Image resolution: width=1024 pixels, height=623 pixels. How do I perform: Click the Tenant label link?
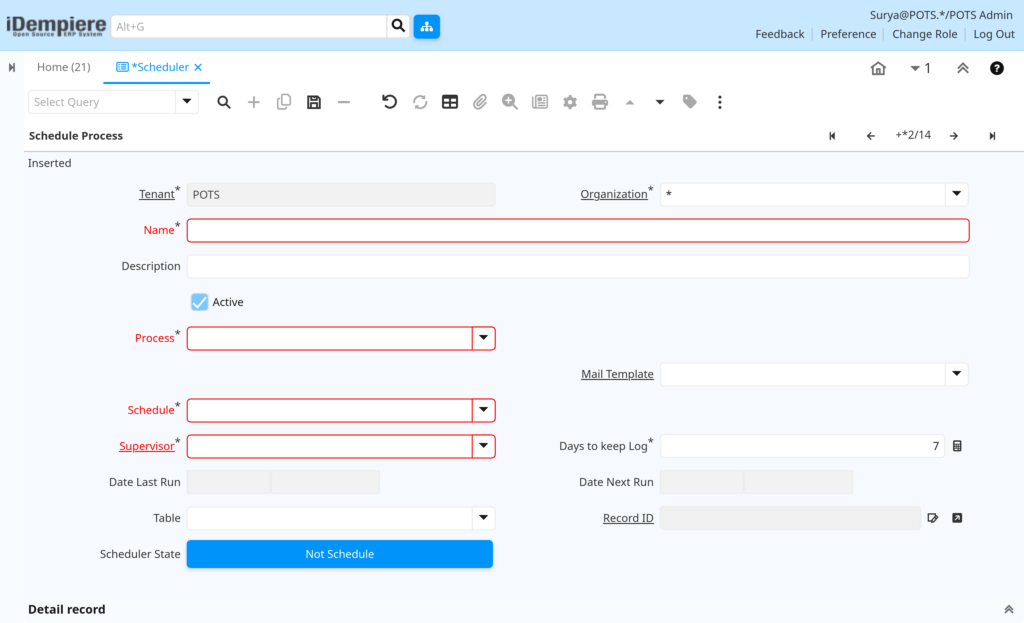click(x=157, y=194)
